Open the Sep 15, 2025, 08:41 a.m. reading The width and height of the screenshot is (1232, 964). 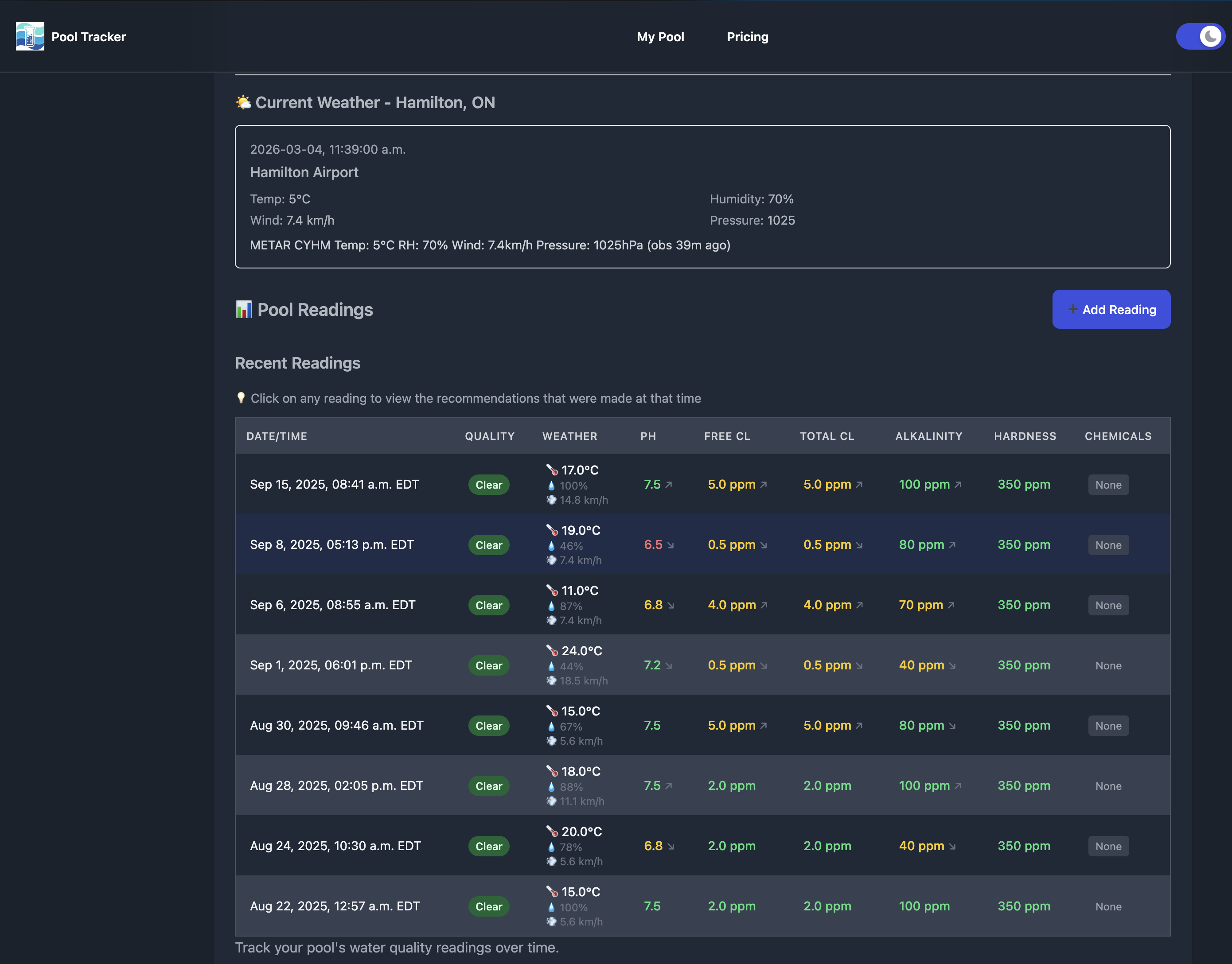point(702,484)
